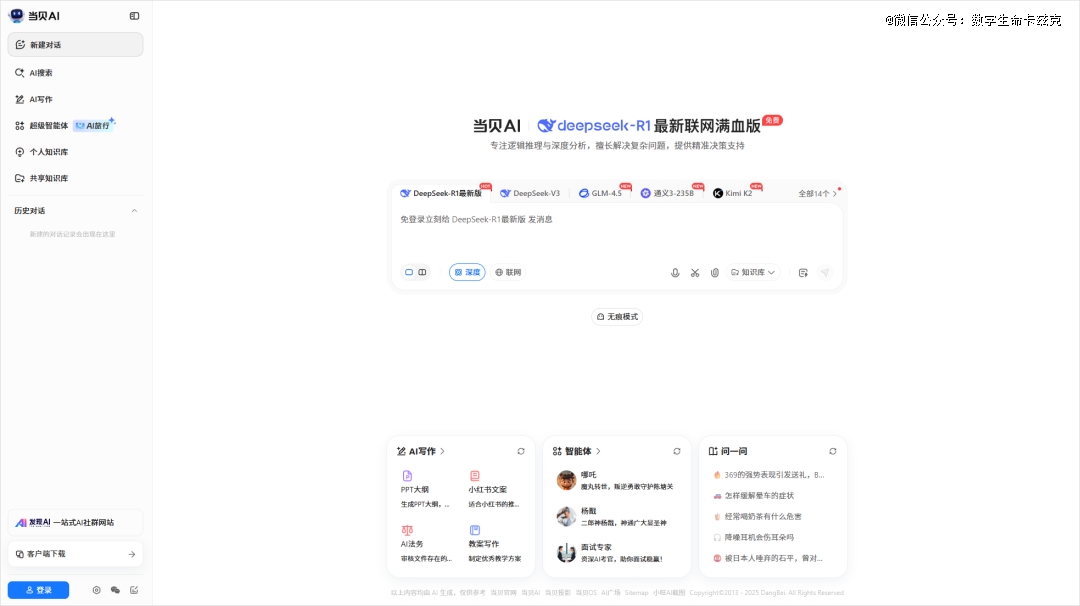The image size is (1080, 606).
Task: Click the 当贝AI robot logo
Action: click(17, 15)
